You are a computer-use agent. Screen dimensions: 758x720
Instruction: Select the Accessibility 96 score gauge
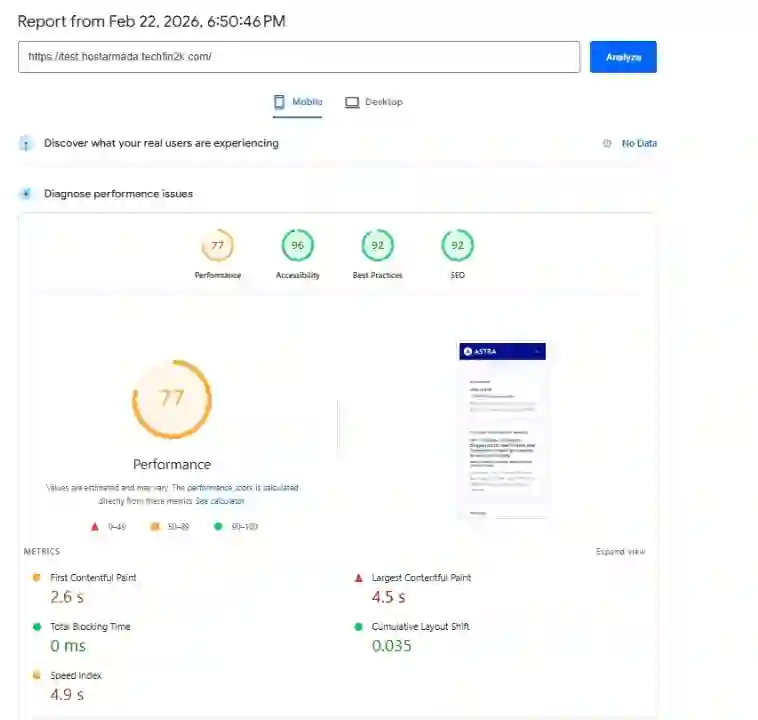pos(298,246)
